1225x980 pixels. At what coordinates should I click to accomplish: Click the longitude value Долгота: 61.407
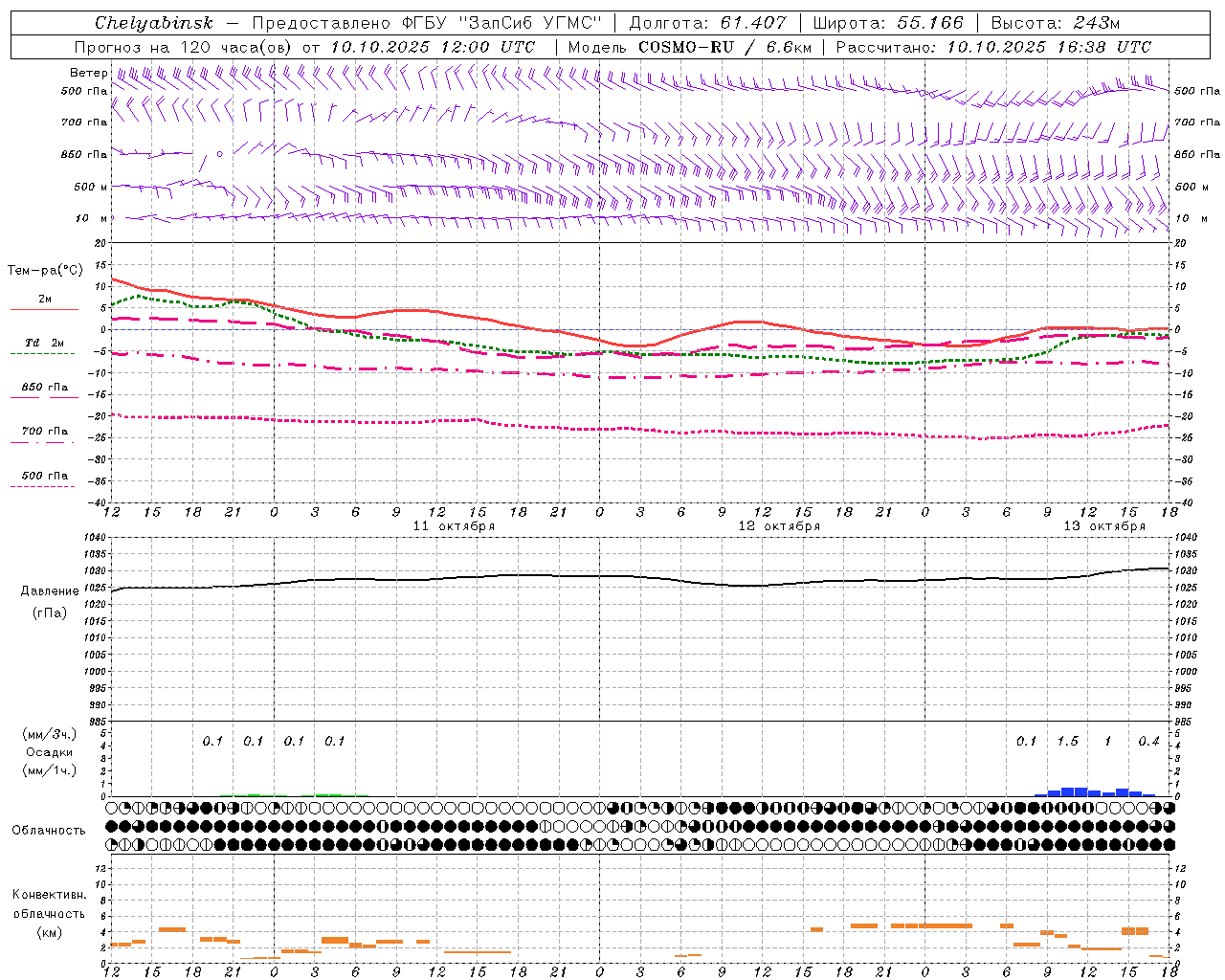click(707, 23)
